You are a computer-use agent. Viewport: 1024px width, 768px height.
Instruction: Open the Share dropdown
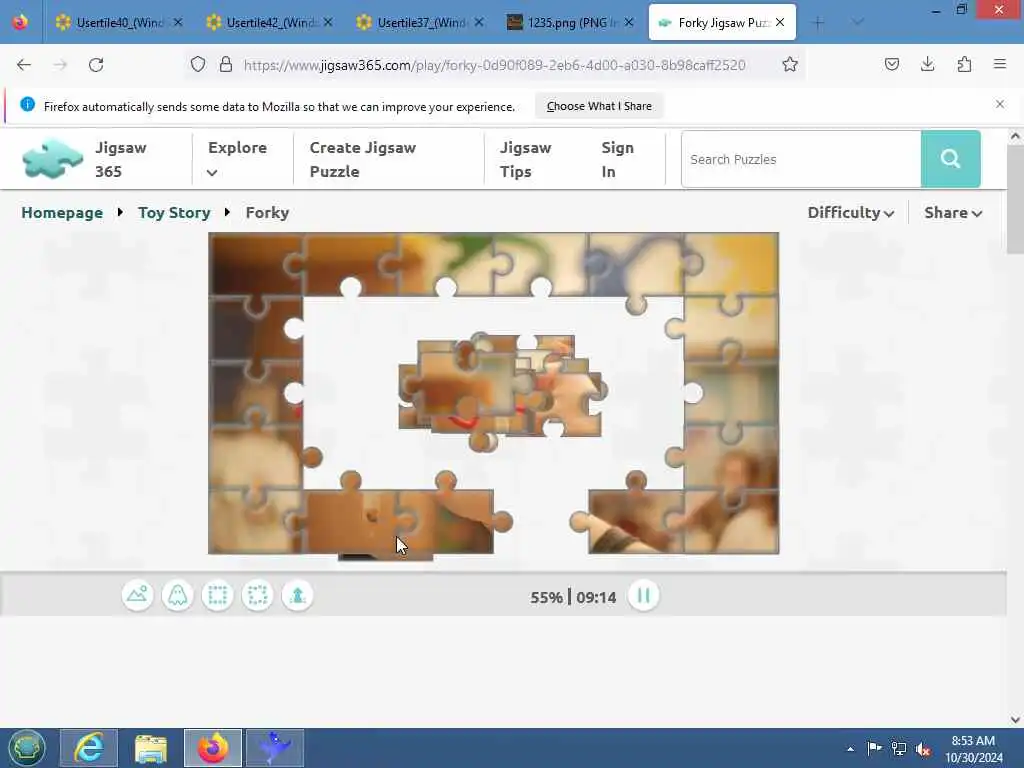953,213
